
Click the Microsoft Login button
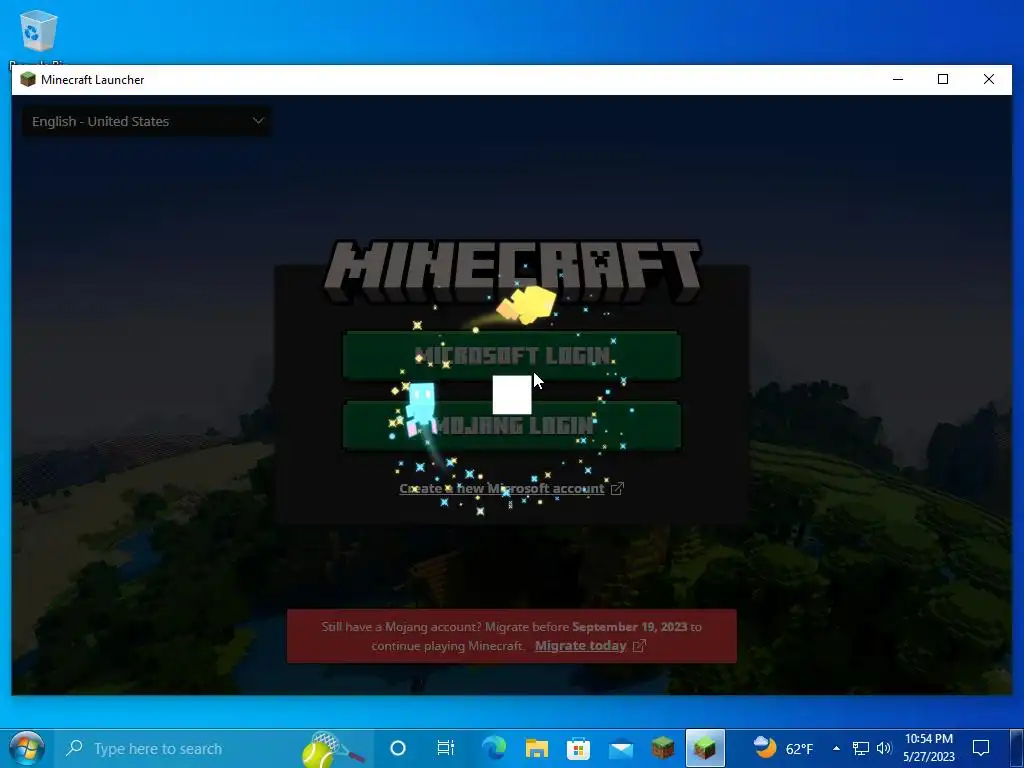click(512, 355)
